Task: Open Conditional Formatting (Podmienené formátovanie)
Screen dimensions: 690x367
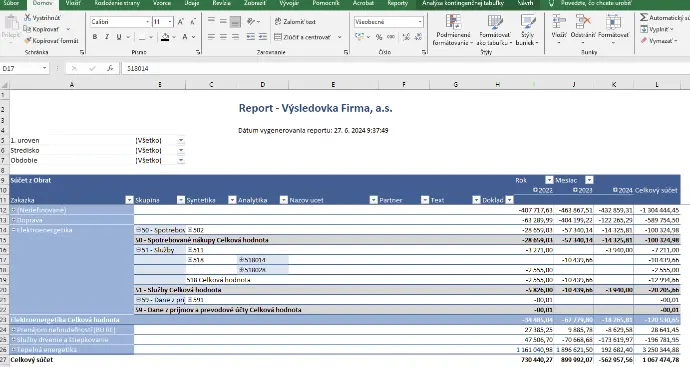Action: pyautogui.click(x=453, y=29)
